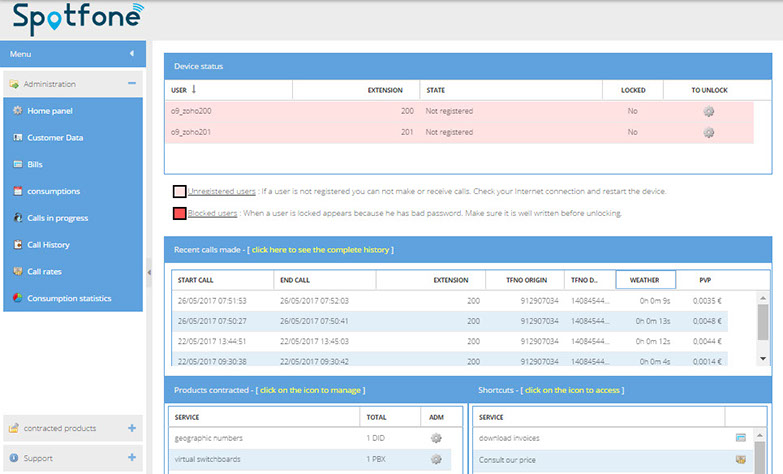Screen dimensions: 783x474
Task: Expand the contracted products section
Action: point(132,428)
